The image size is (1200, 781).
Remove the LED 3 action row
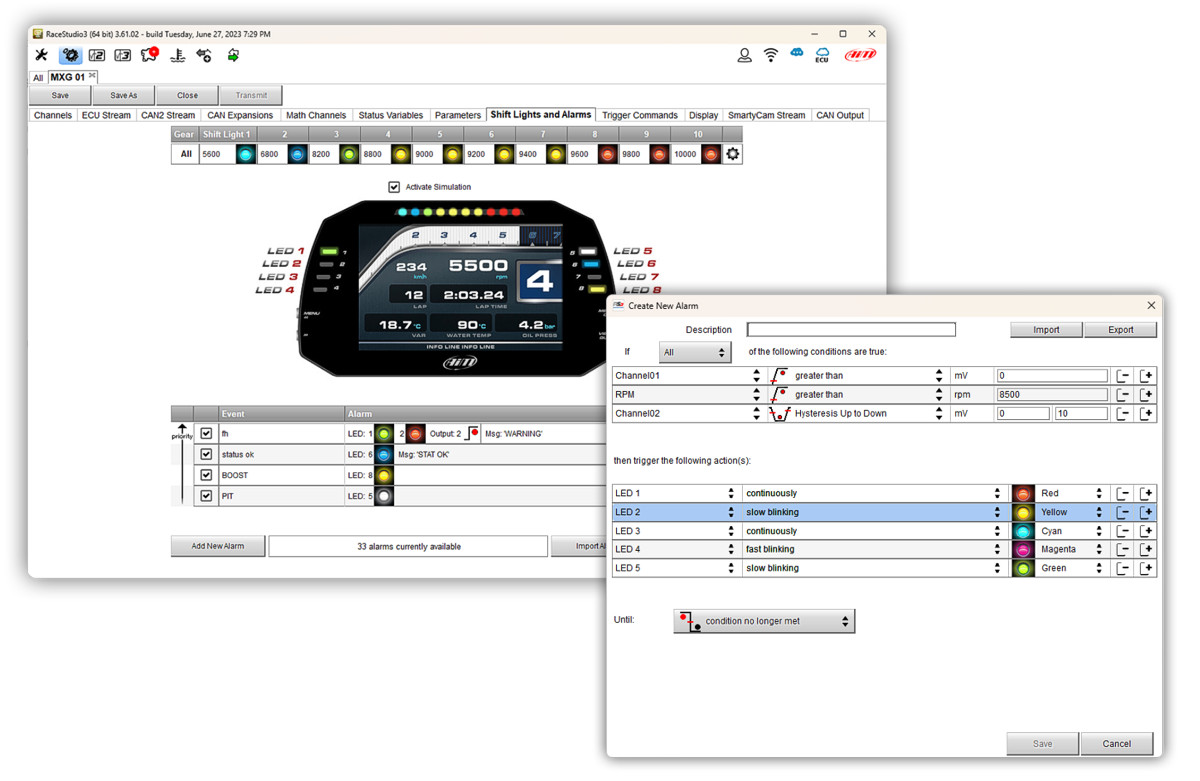point(1123,531)
